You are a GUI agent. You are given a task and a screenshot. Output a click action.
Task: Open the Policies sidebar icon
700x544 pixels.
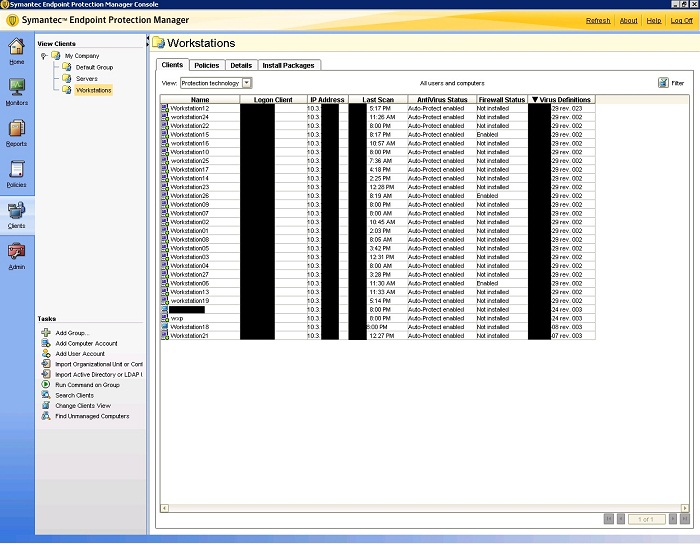pyautogui.click(x=17, y=170)
